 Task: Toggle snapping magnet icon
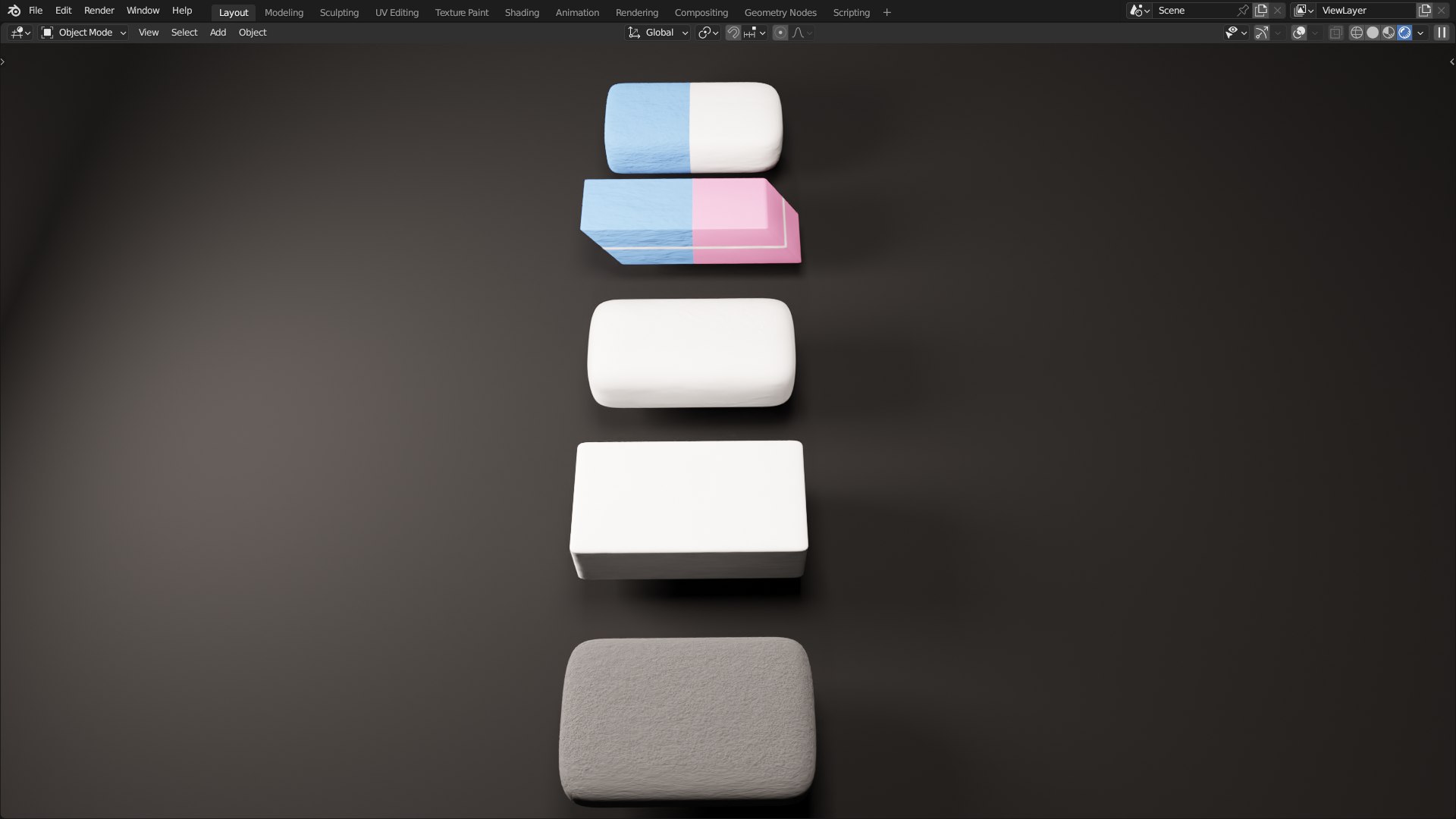pos(733,33)
